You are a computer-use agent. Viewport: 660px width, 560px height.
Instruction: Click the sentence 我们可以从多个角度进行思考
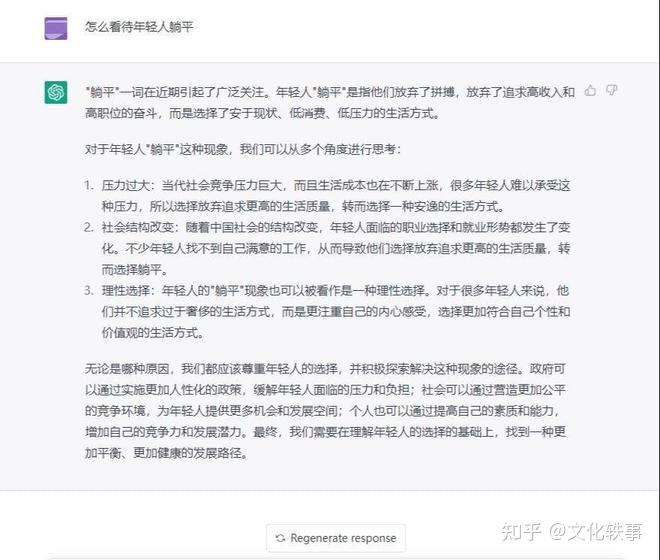(x=320, y=149)
